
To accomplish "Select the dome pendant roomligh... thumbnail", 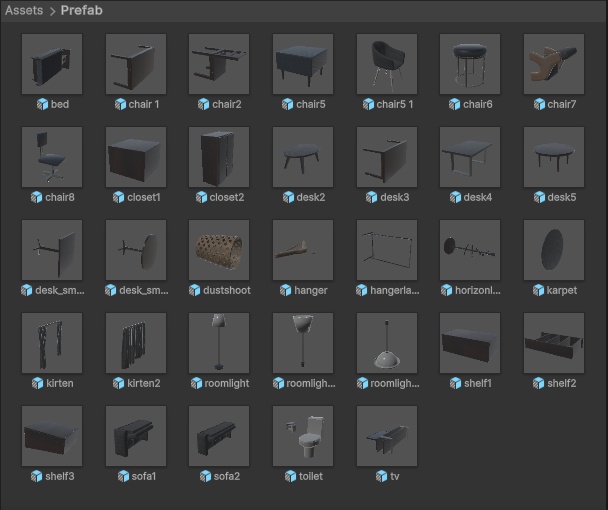I will tap(387, 343).
